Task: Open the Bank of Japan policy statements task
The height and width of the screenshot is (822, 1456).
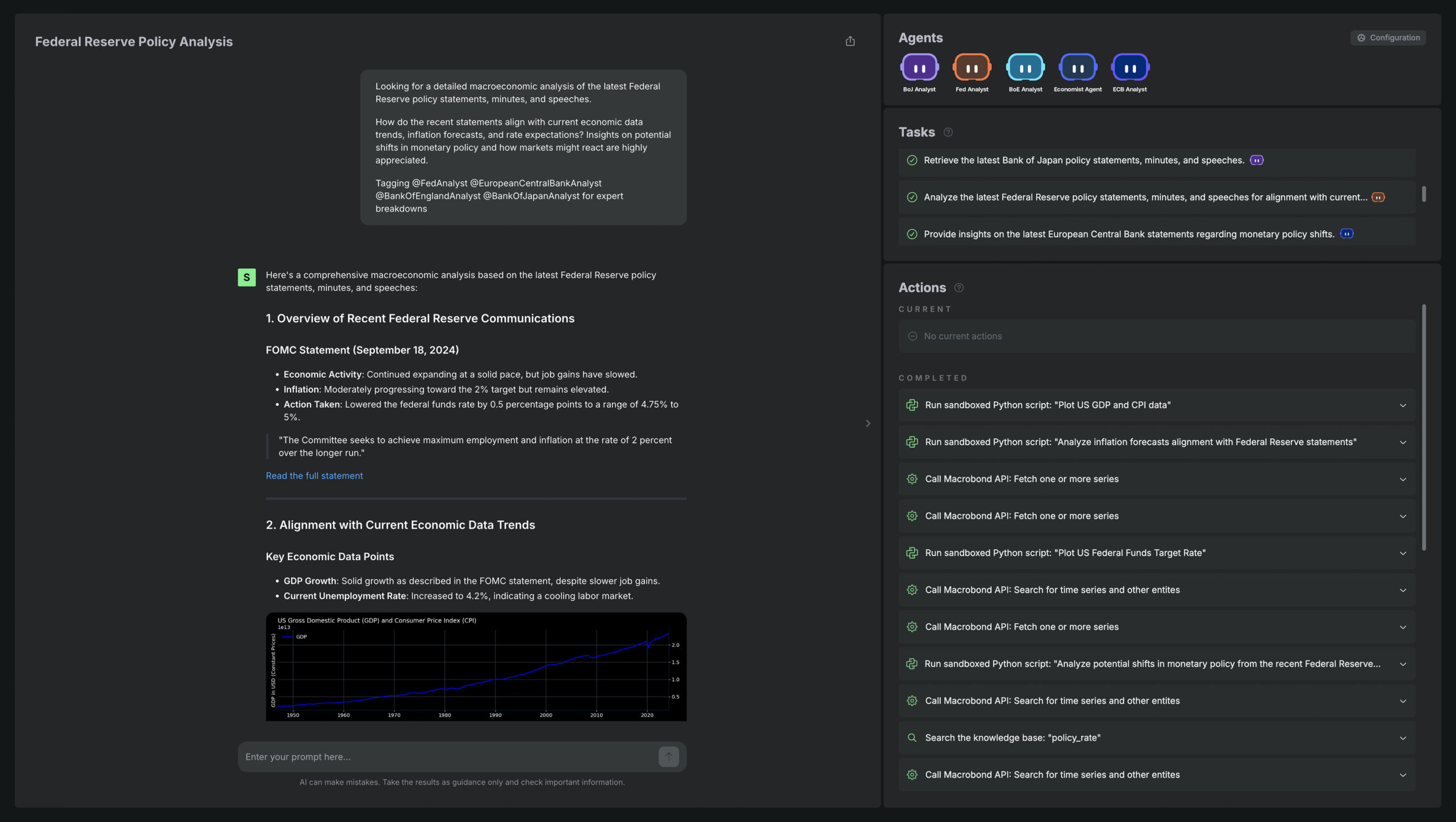Action: pos(1156,160)
